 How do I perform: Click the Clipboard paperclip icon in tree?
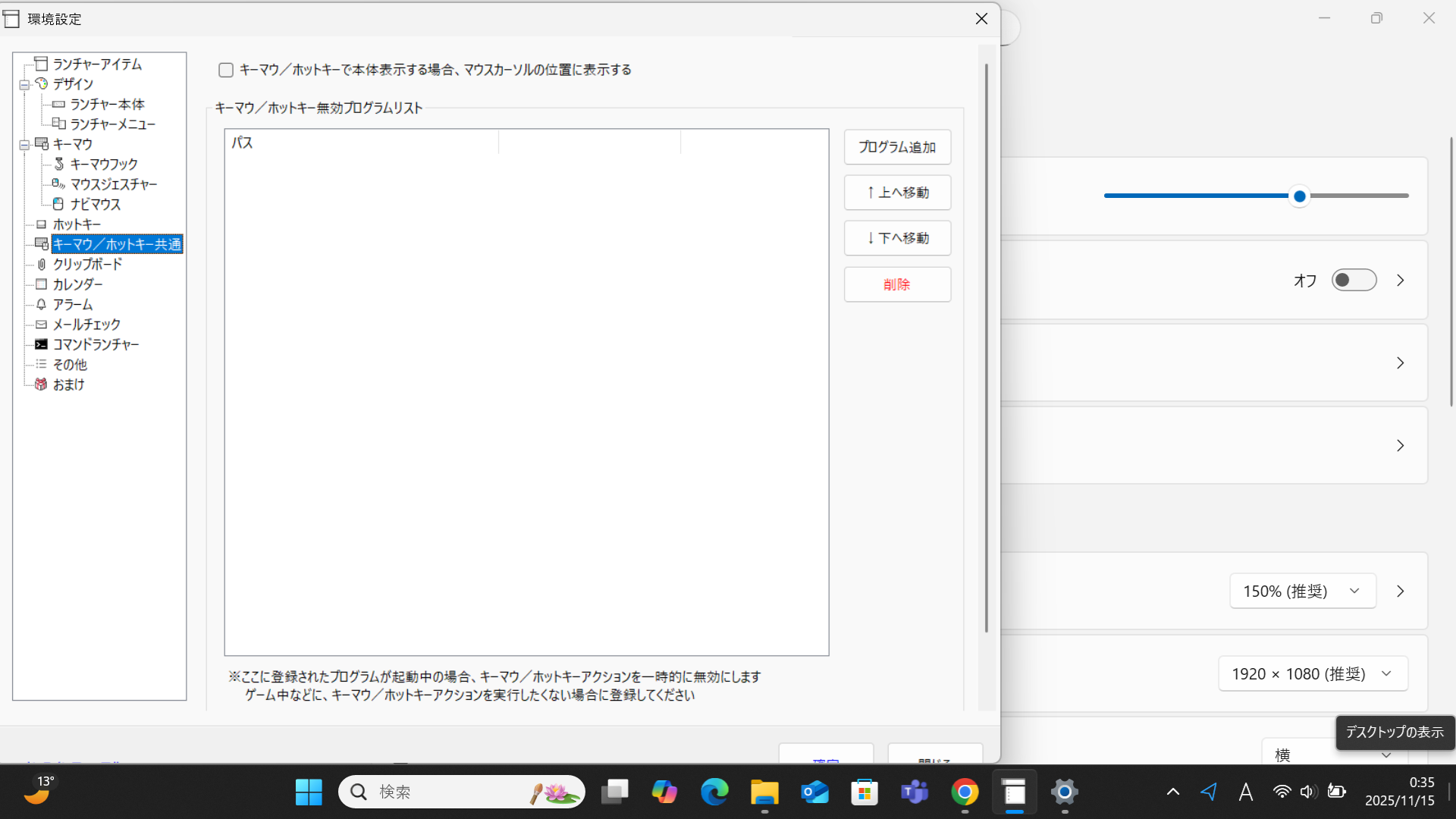[x=42, y=264]
